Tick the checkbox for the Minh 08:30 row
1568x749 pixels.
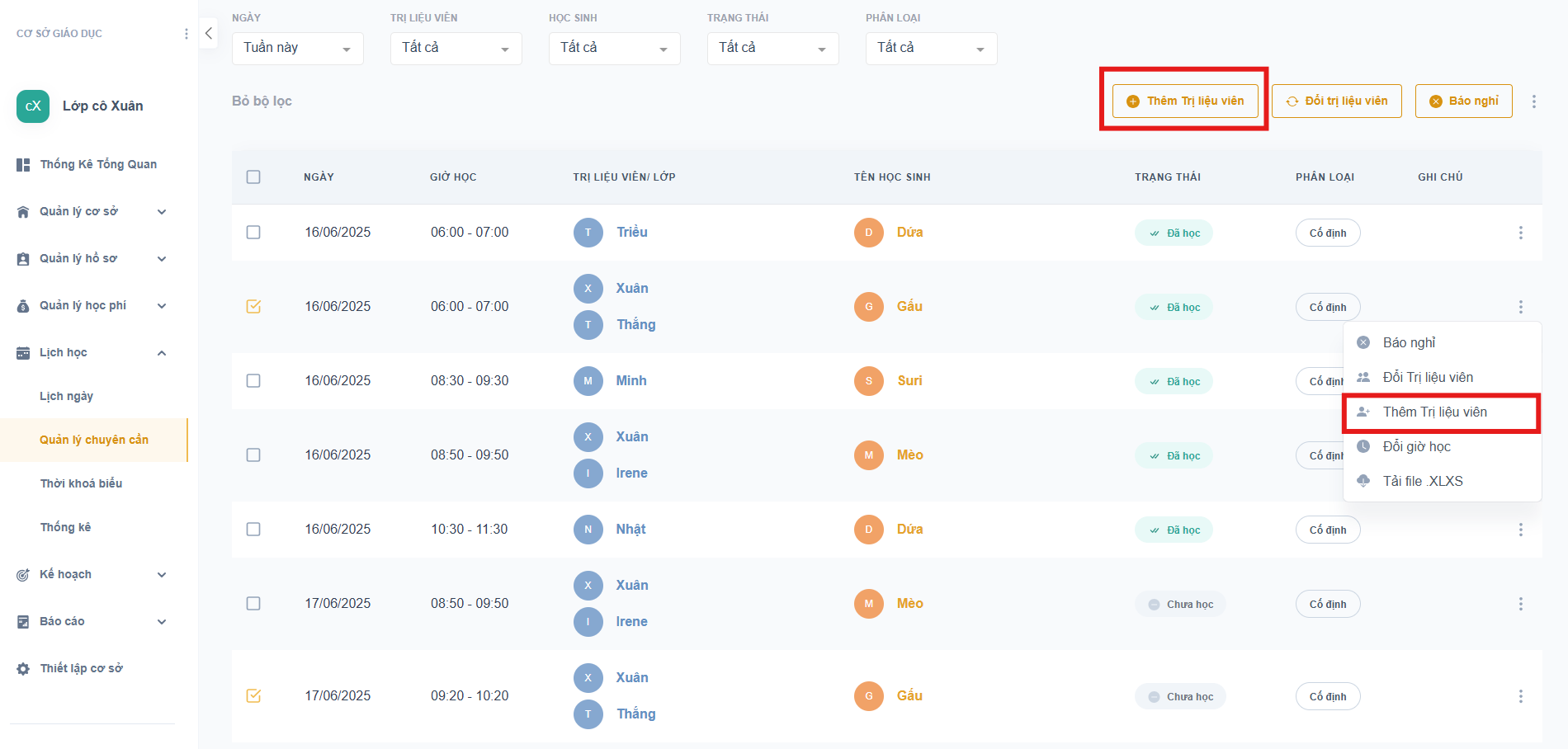pos(253,381)
